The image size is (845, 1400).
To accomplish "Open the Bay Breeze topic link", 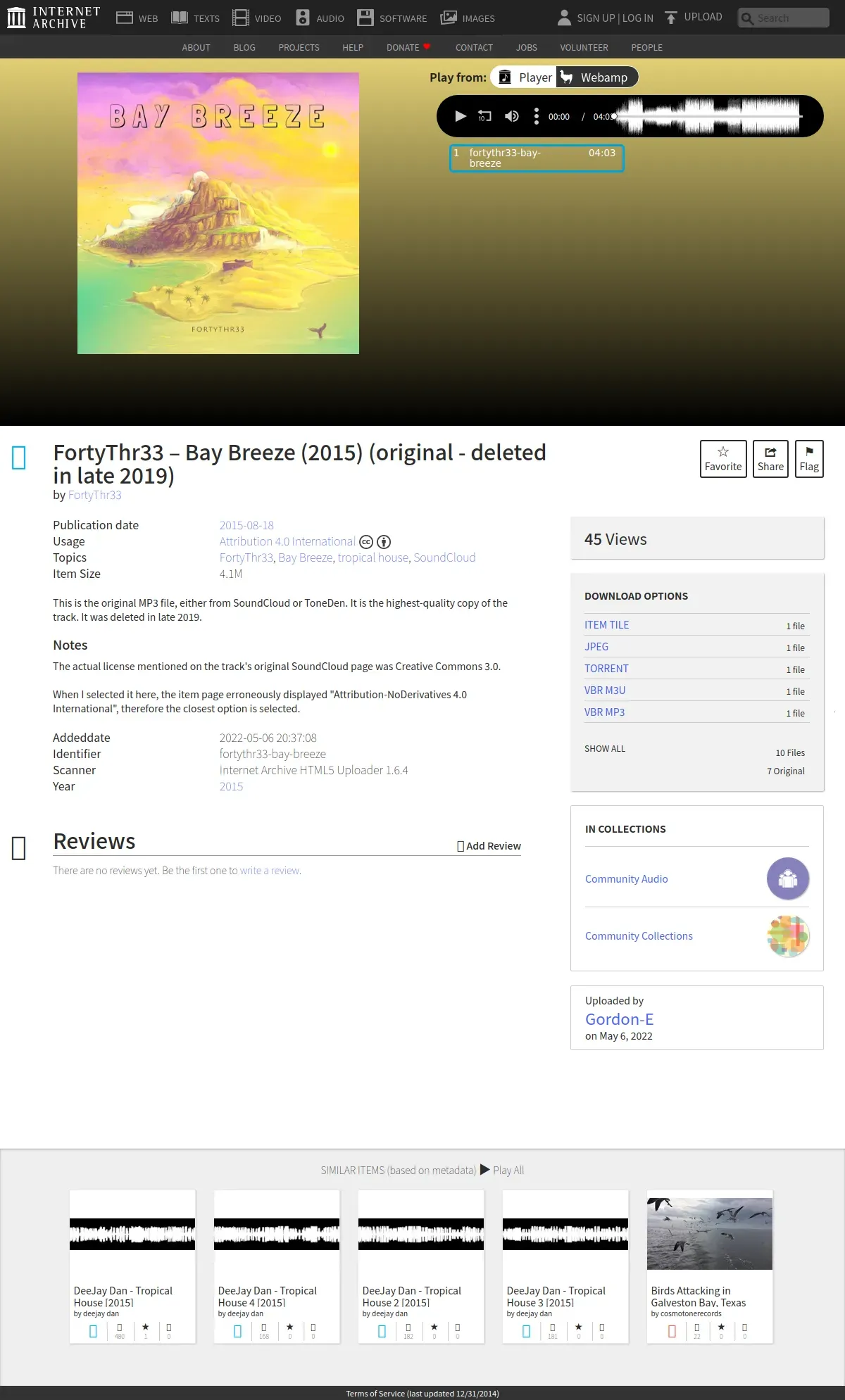I will (305, 557).
